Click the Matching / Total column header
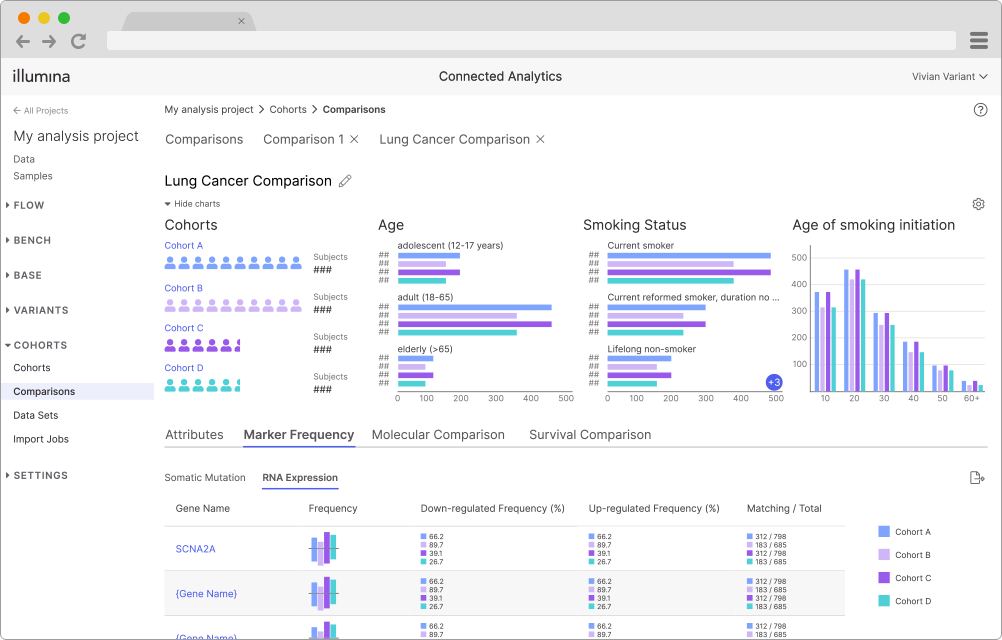This screenshot has width=1002, height=640. [x=784, y=508]
